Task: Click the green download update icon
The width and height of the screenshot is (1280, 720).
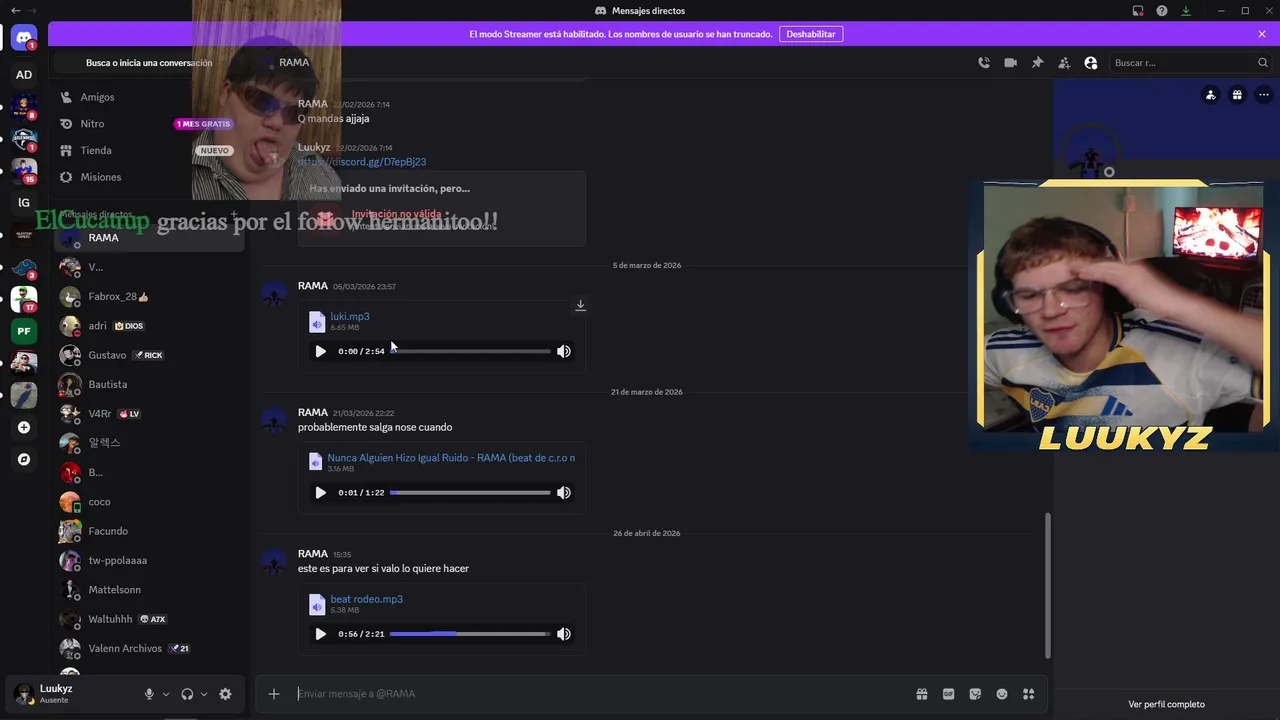Action: (x=1186, y=11)
